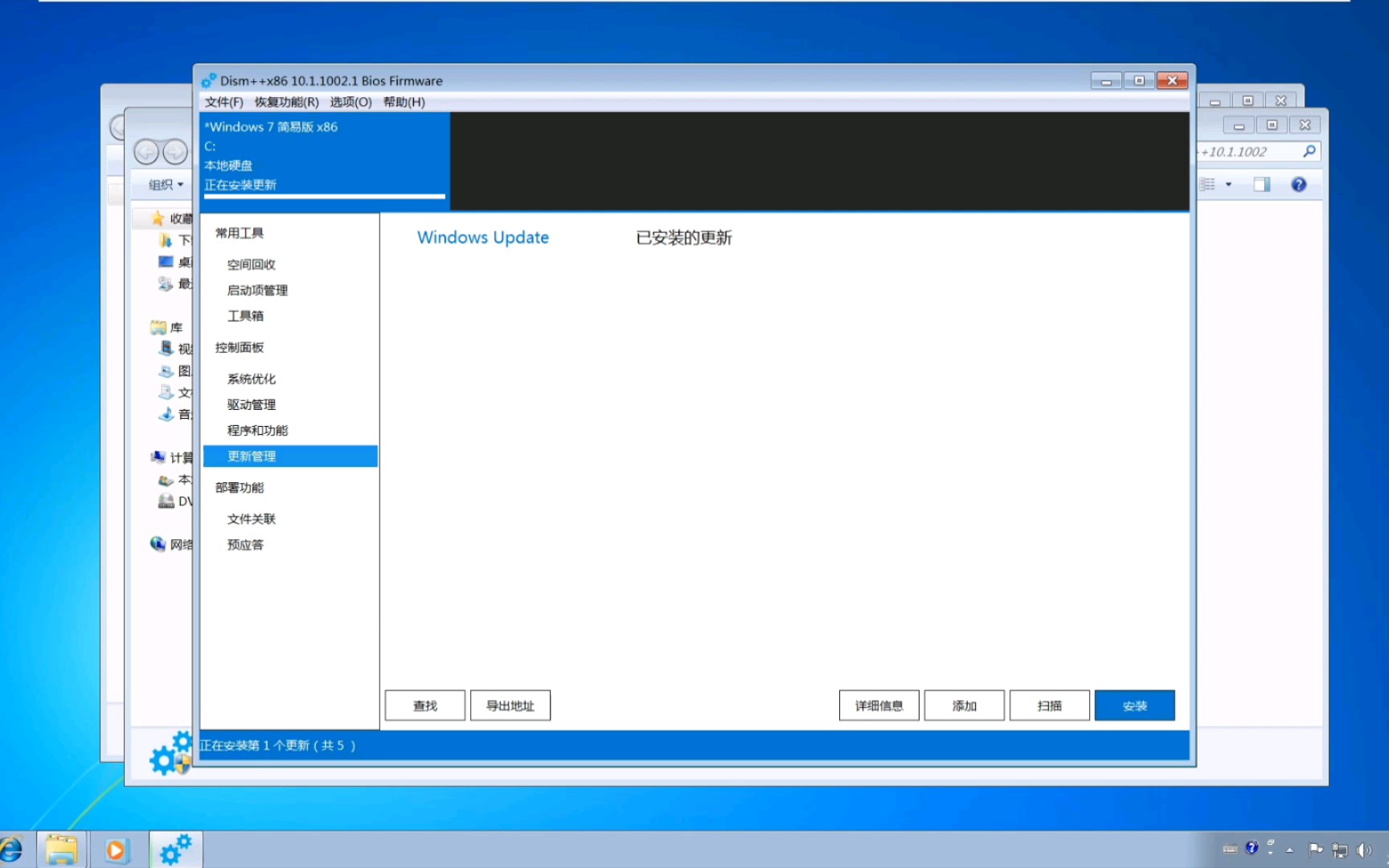
Task: Click the install progress bar under 正在安装更新
Action: coord(325,195)
